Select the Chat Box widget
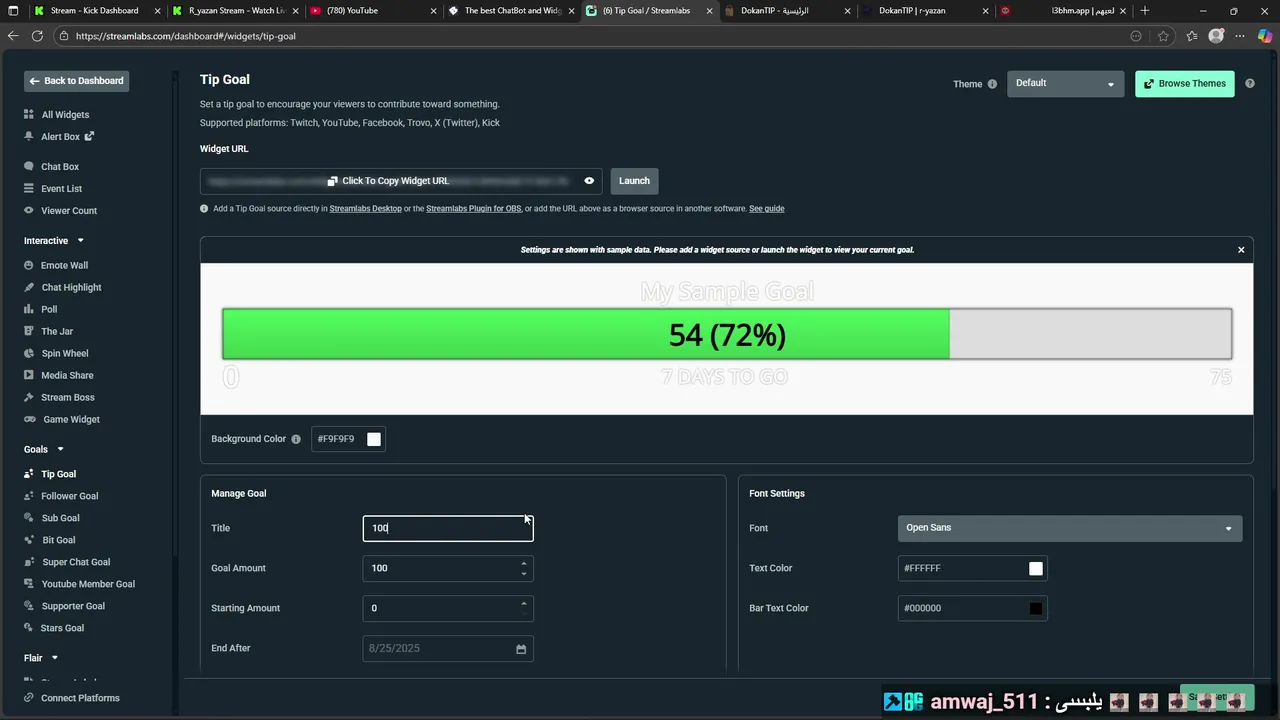This screenshot has height=720, width=1280. click(59, 167)
